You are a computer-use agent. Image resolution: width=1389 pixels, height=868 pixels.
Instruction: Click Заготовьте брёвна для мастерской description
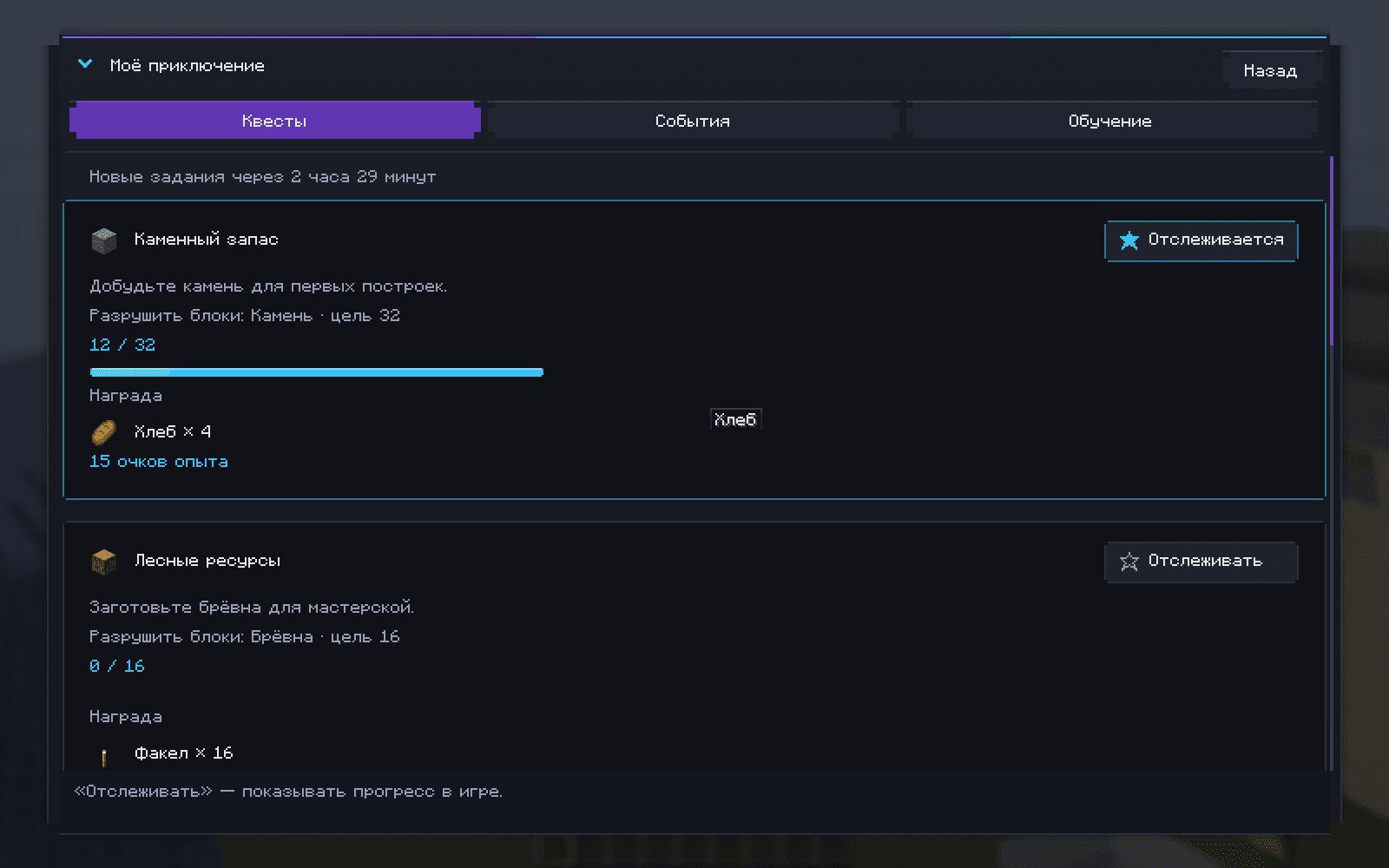252,608
